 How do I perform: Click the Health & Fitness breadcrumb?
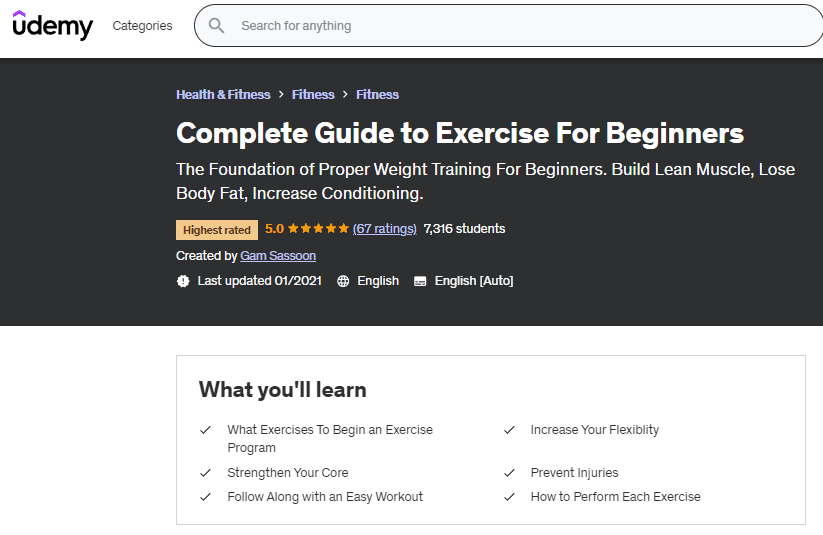[223, 94]
